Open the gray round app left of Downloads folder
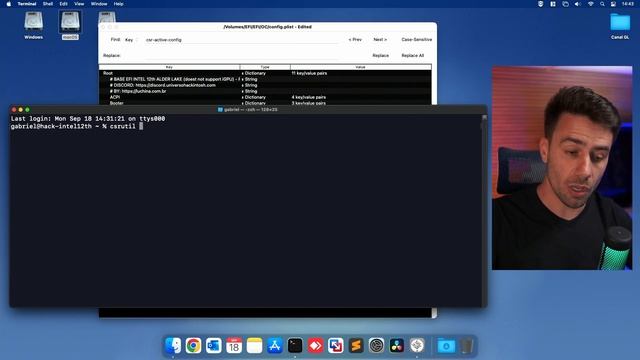 click(x=417, y=346)
